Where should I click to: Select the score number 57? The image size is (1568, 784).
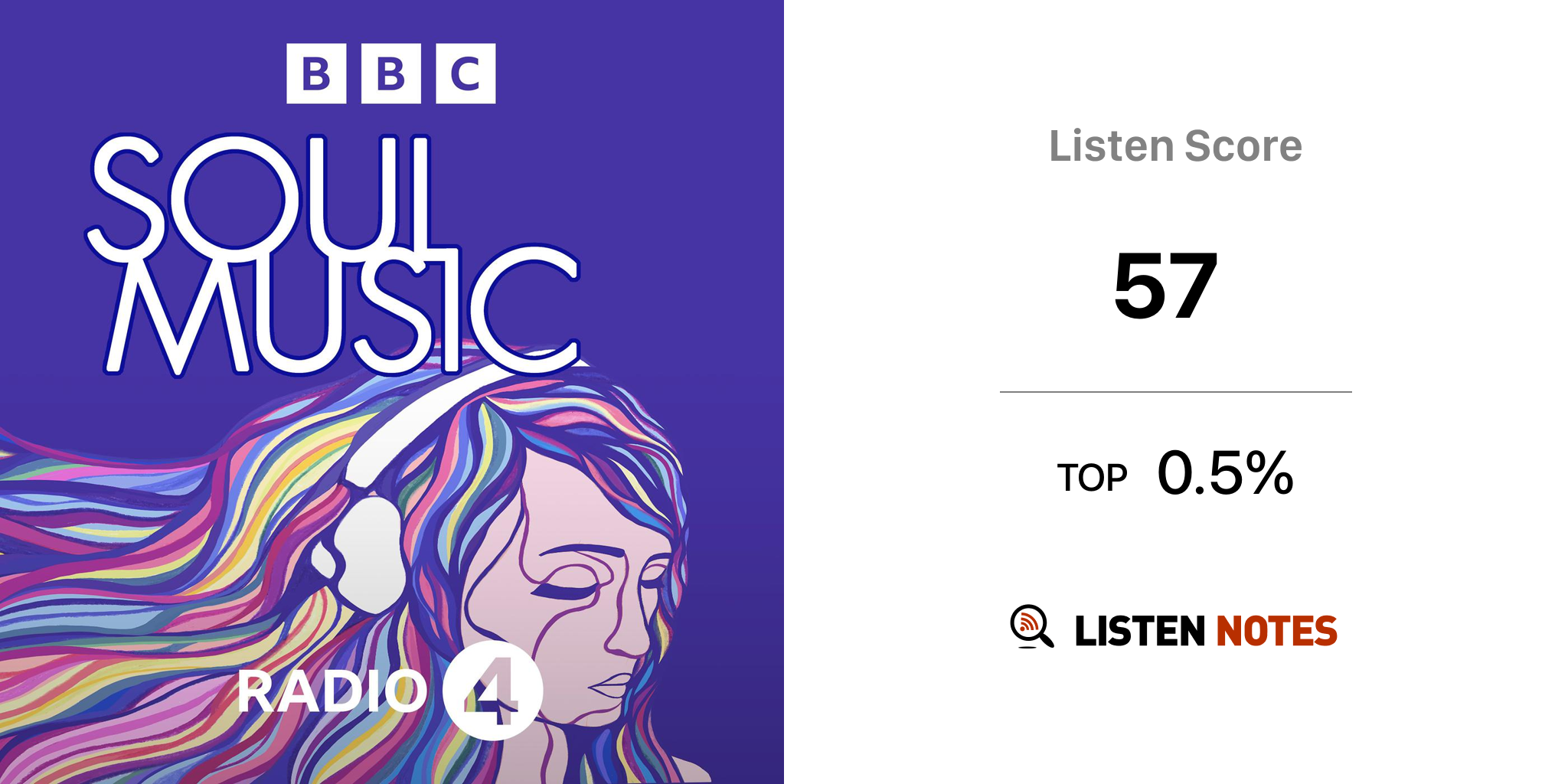click(x=1165, y=286)
